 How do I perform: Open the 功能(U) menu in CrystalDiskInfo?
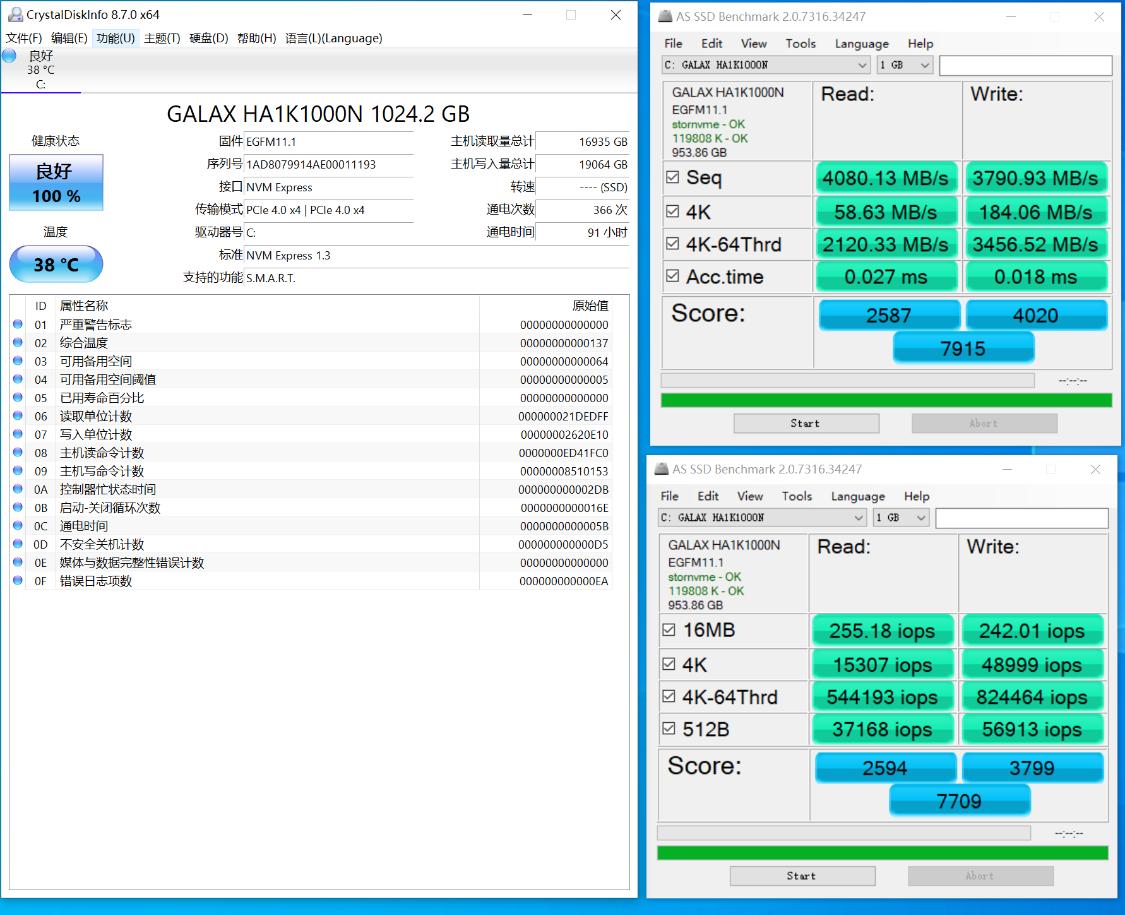coord(117,38)
